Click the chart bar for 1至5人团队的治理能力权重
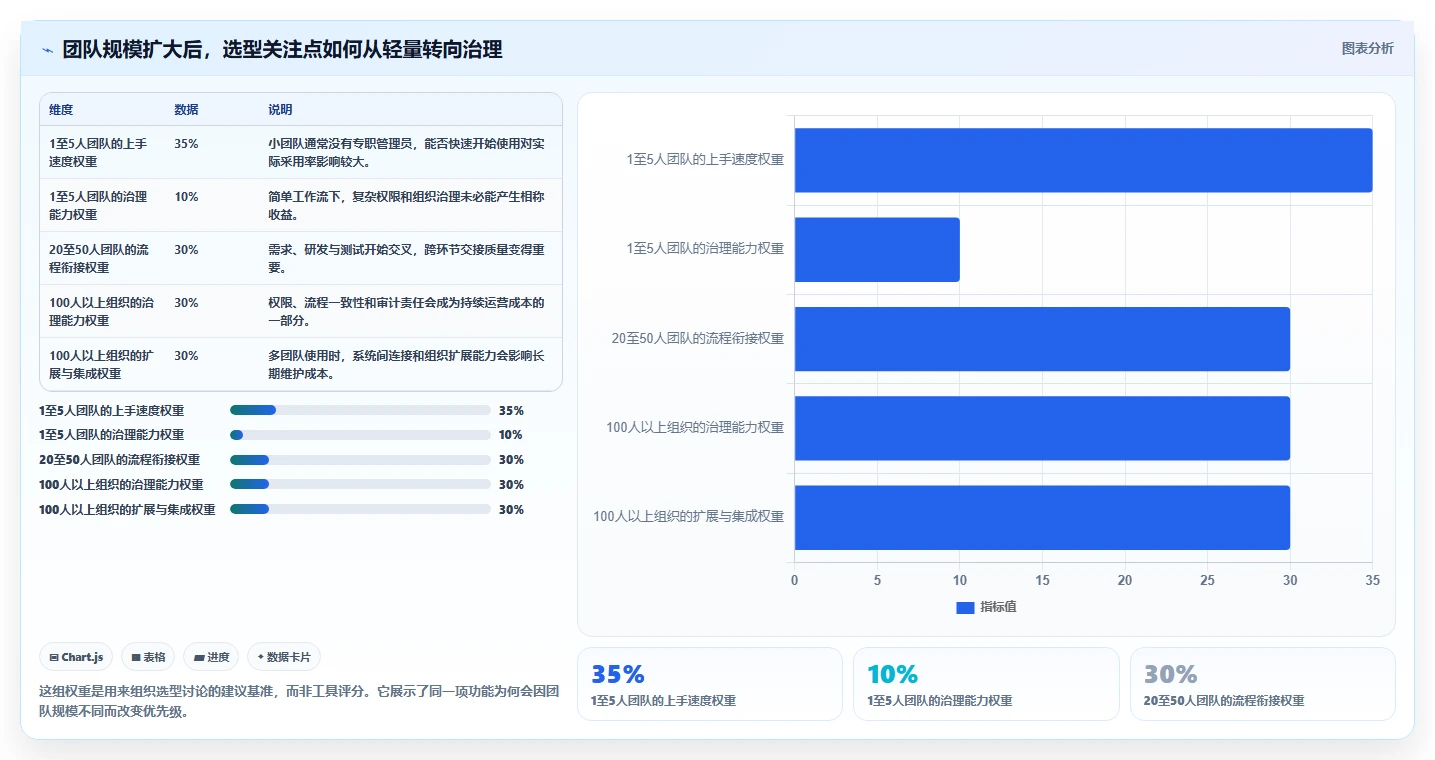1435x760 pixels. (x=877, y=250)
